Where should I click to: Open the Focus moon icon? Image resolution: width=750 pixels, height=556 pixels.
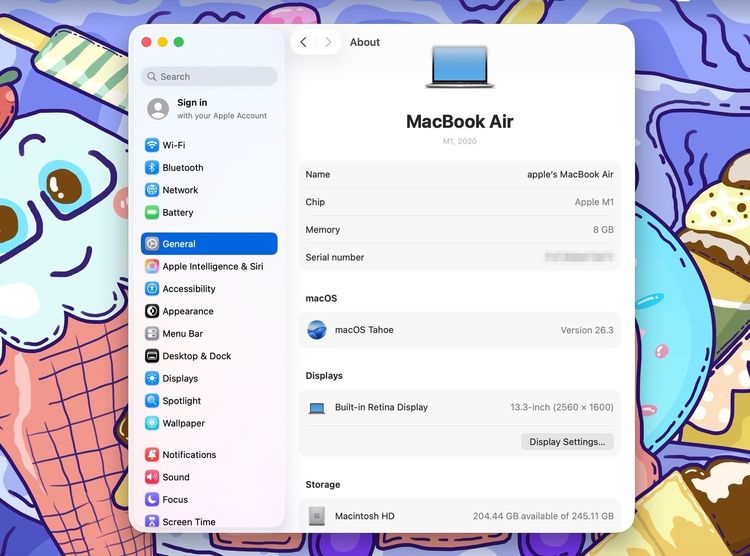[x=152, y=500]
